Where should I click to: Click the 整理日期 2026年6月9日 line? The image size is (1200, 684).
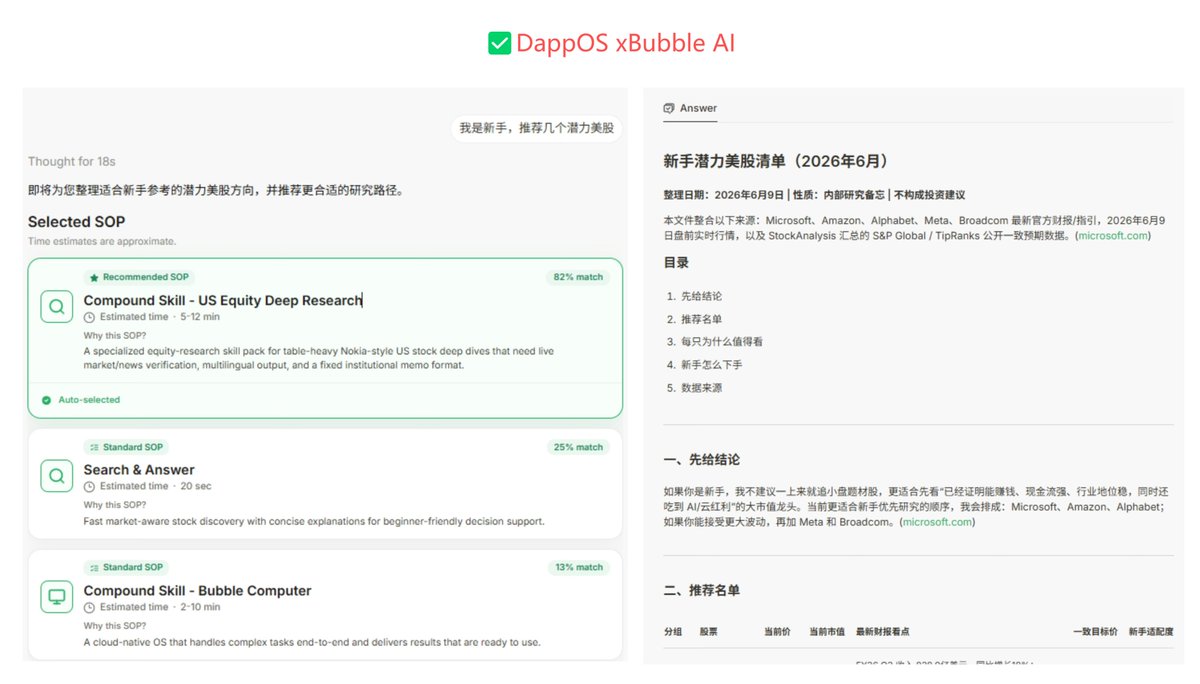point(814,195)
